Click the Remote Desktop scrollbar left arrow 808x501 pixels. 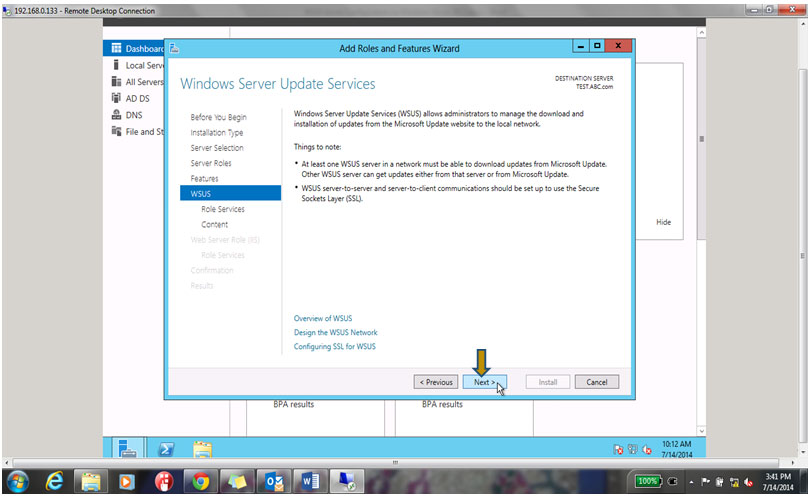tap(6, 462)
